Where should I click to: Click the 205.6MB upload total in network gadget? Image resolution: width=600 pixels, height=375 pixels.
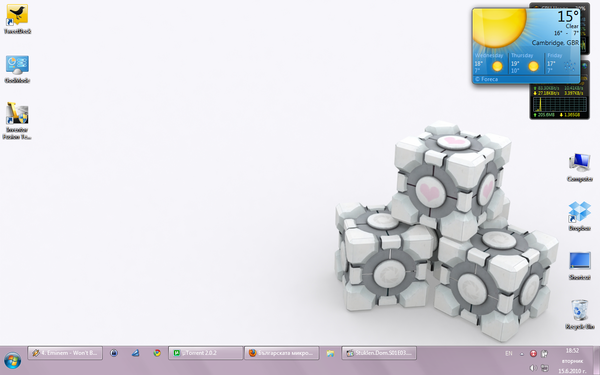pyautogui.click(x=543, y=115)
